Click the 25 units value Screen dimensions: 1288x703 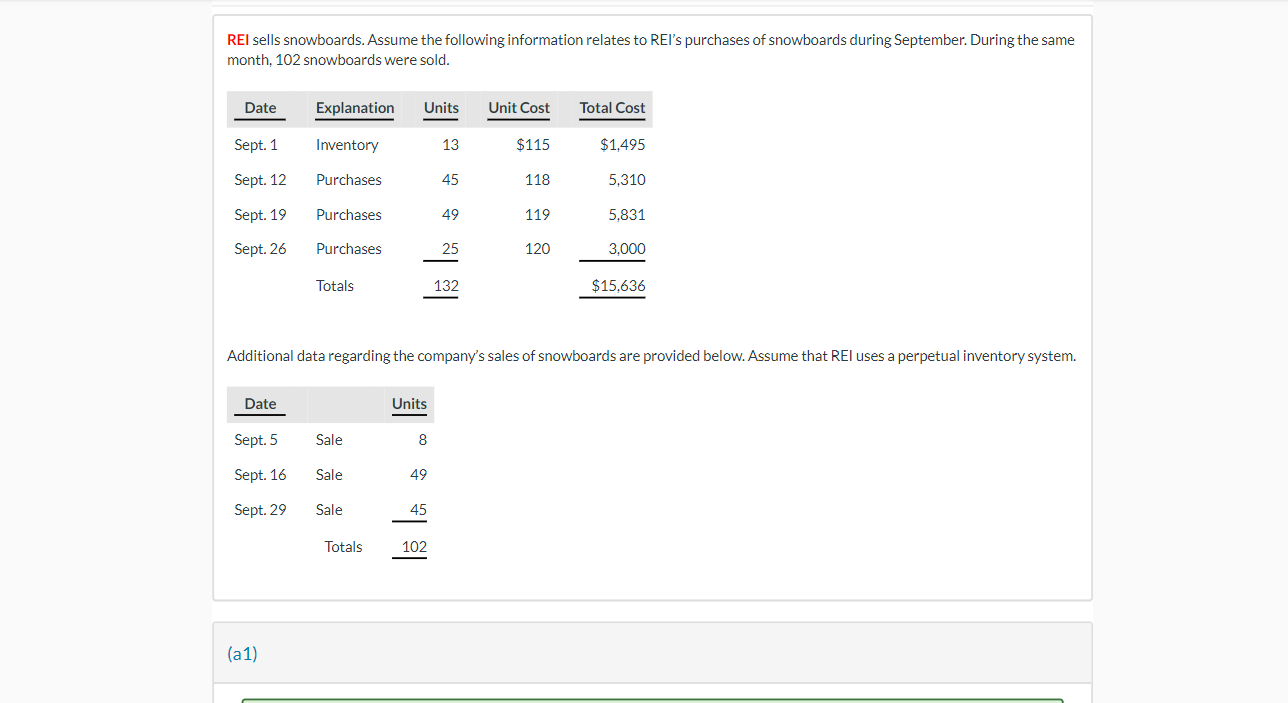[450, 249]
